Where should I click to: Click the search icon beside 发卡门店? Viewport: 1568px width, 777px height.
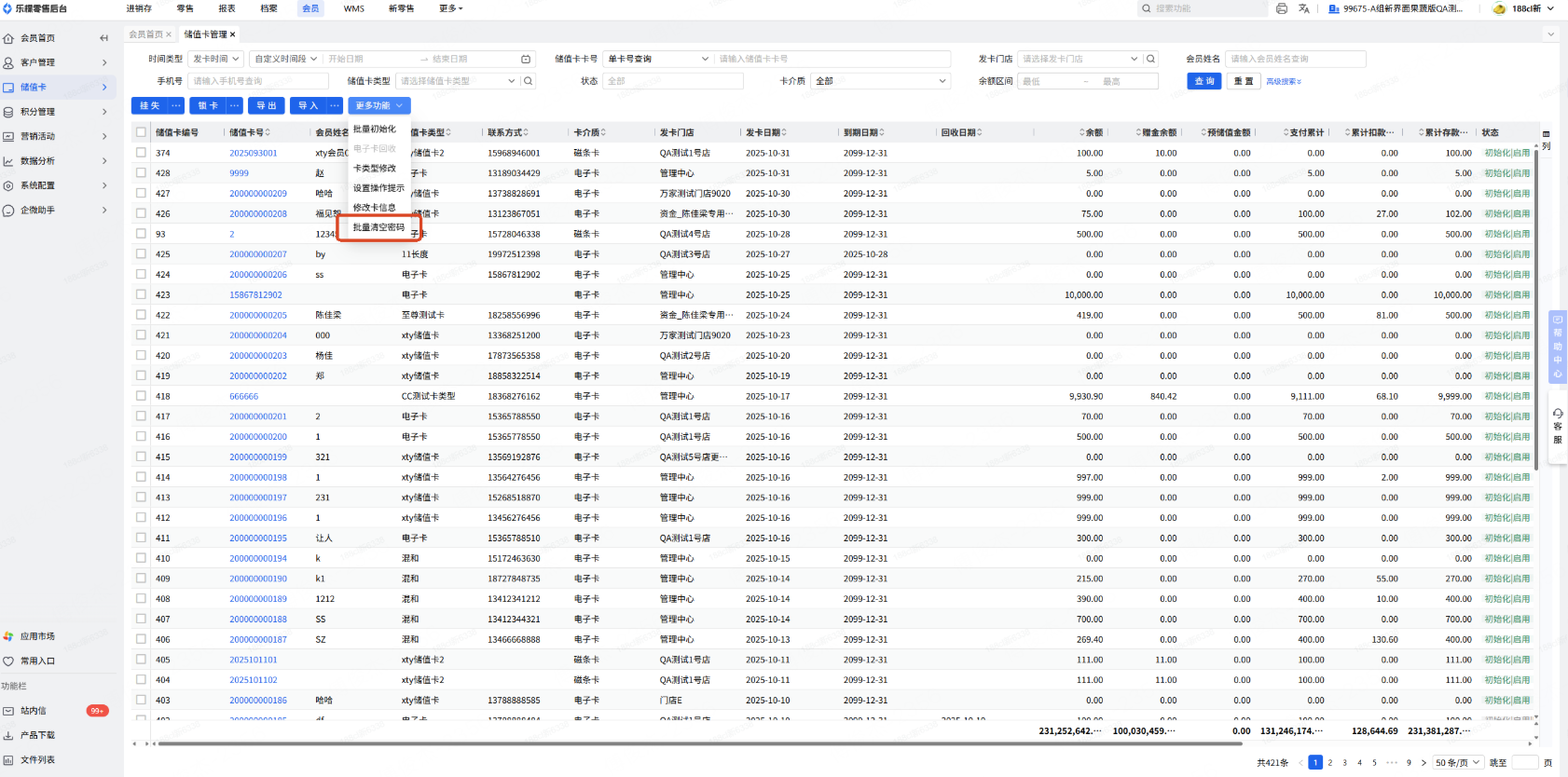pyautogui.click(x=1151, y=59)
